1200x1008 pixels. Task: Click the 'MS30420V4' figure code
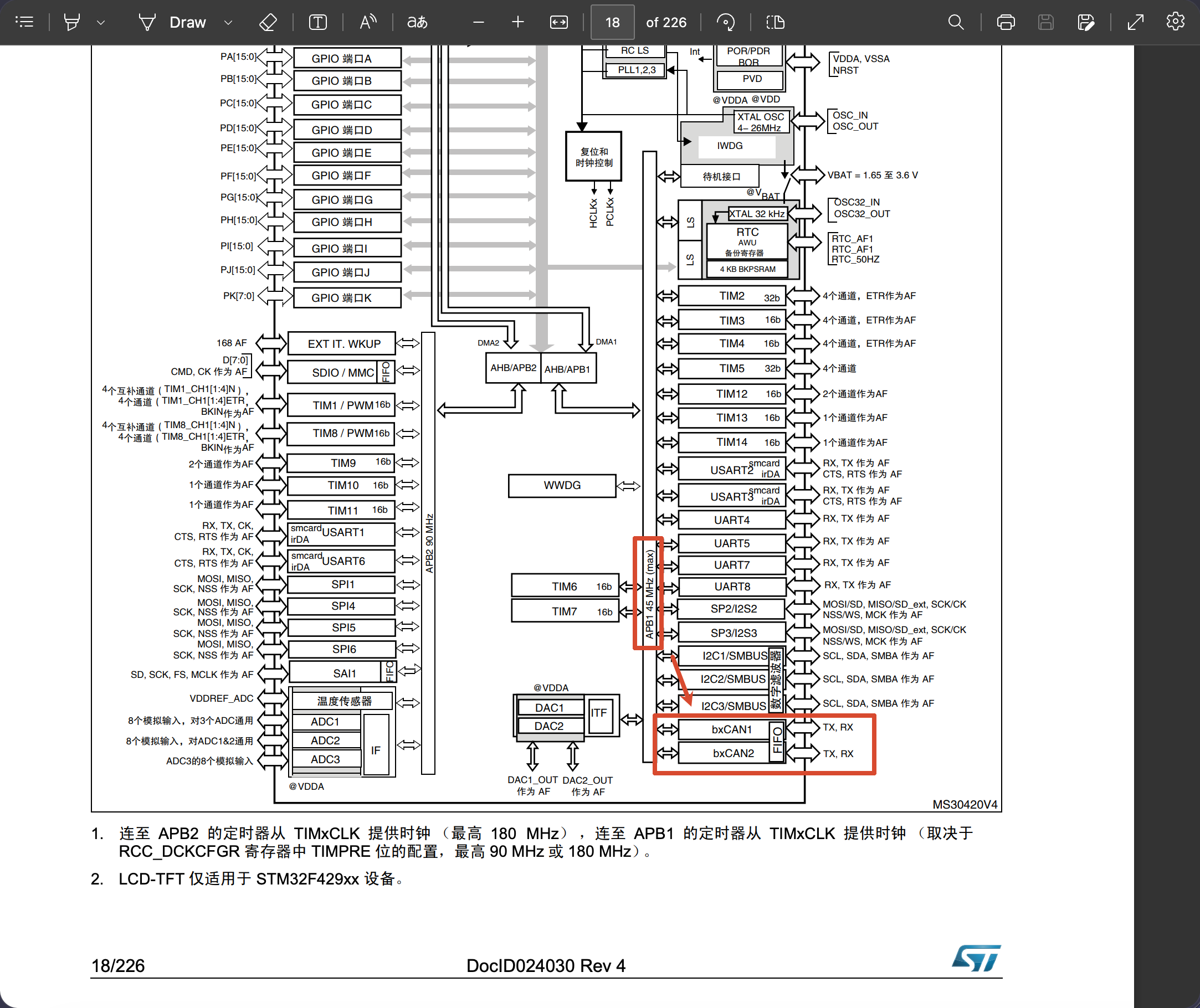[965, 805]
